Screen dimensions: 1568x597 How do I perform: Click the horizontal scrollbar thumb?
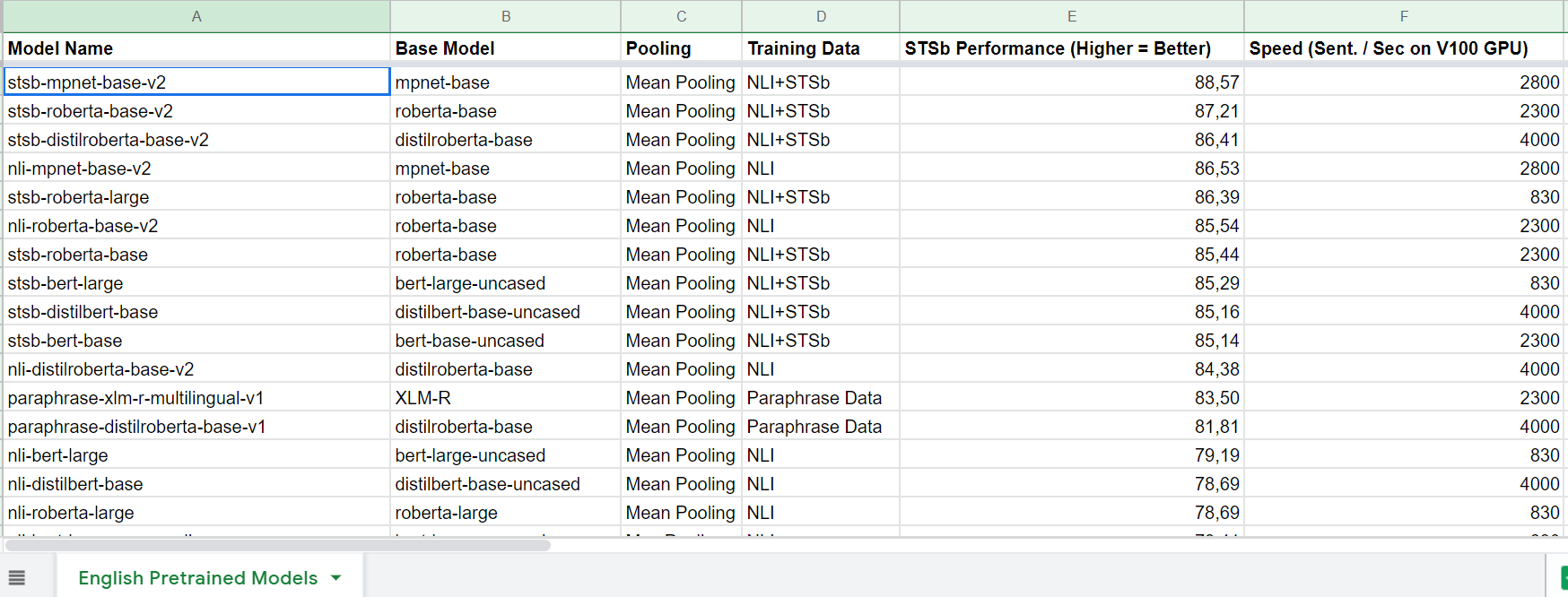(x=278, y=544)
